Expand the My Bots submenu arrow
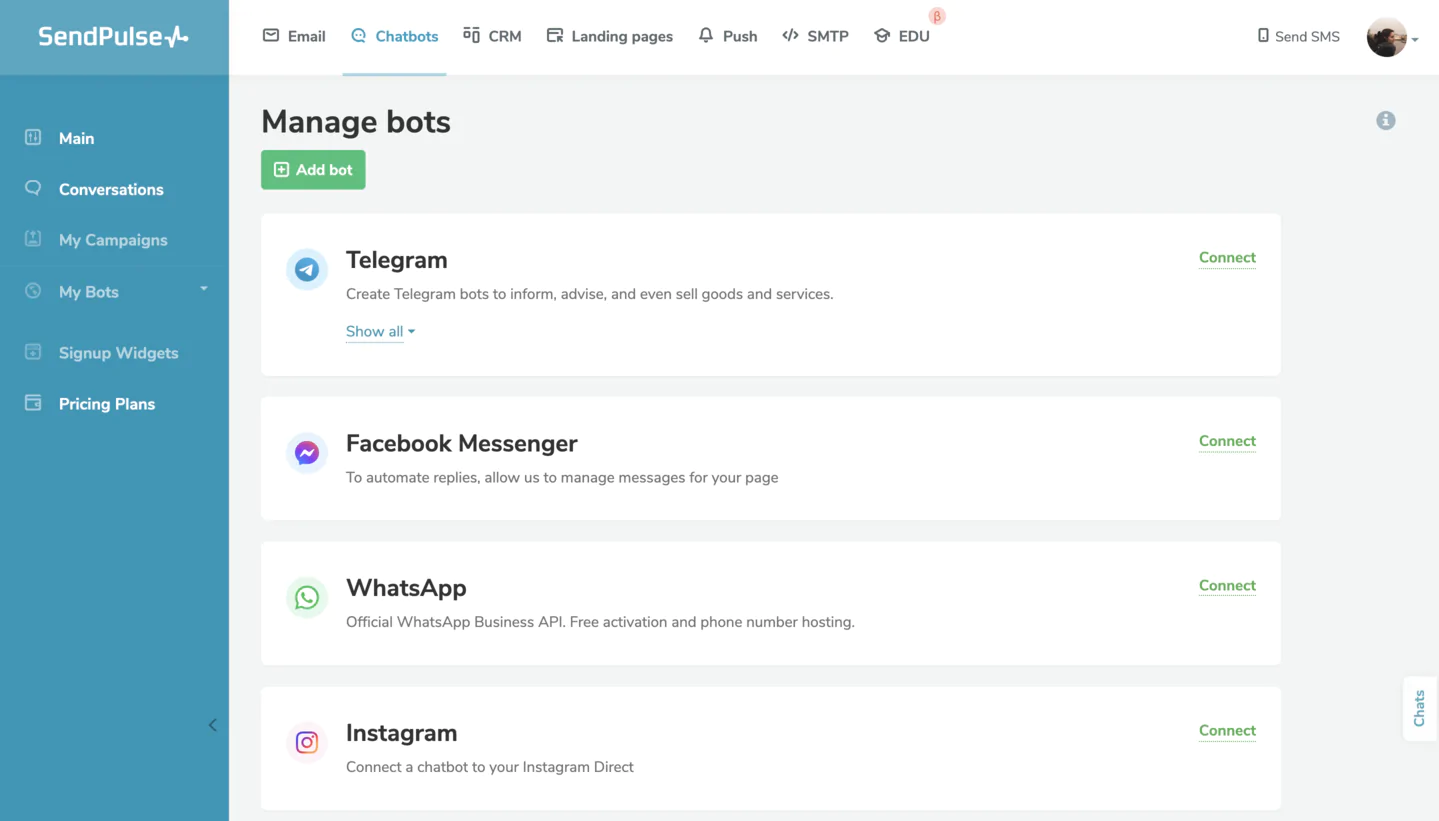This screenshot has height=821, width=1439. tap(204, 289)
